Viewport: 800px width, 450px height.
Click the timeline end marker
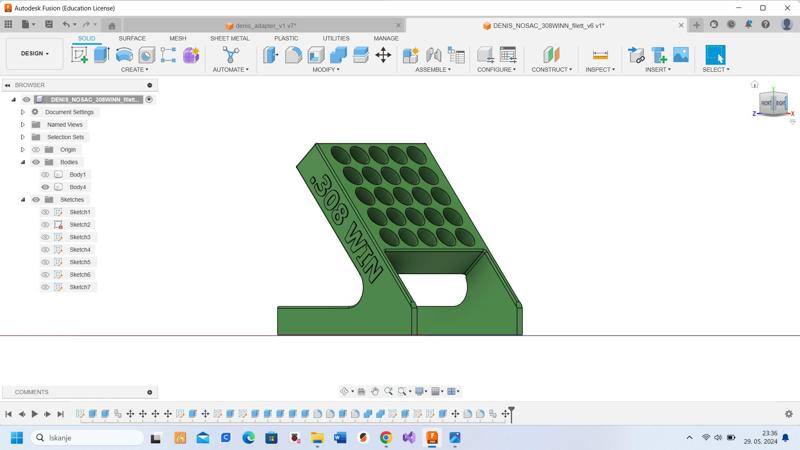(x=511, y=414)
